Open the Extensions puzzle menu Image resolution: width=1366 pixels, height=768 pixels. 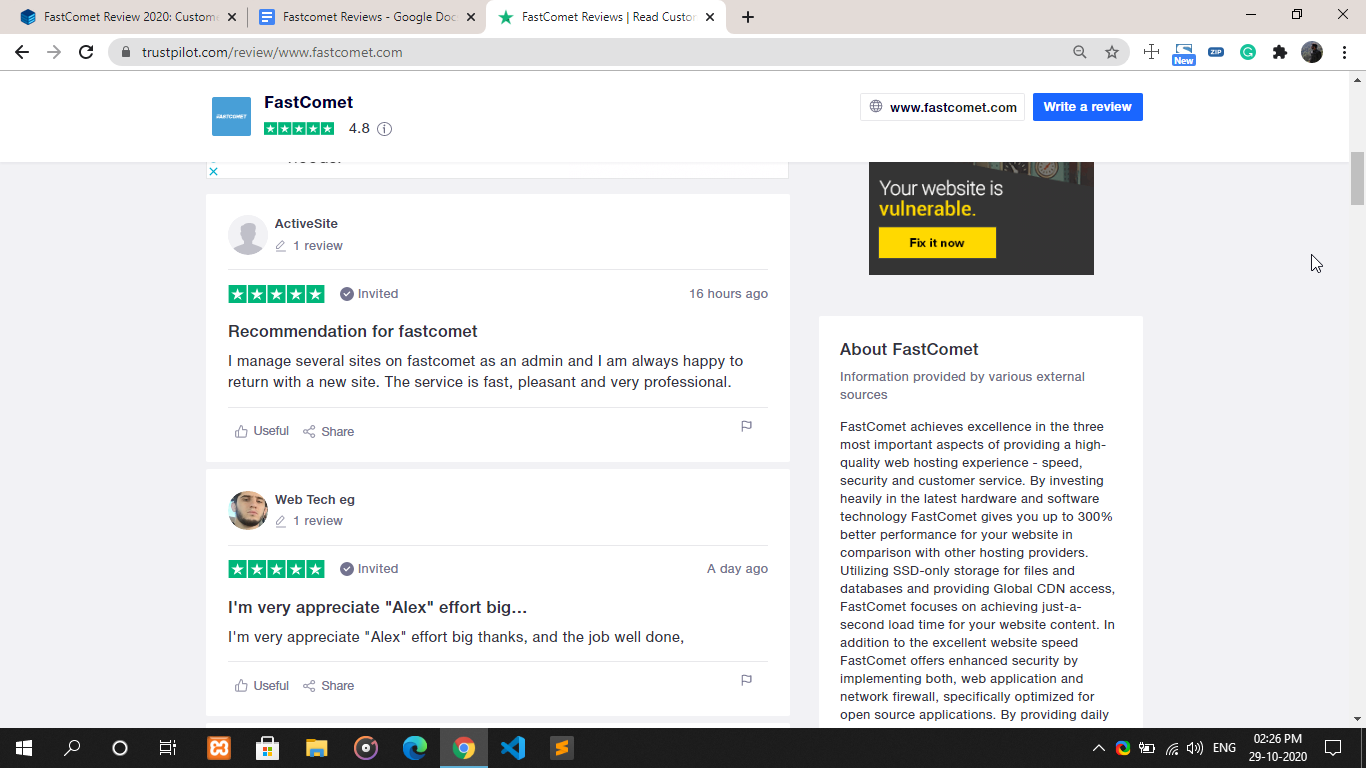point(1280,52)
